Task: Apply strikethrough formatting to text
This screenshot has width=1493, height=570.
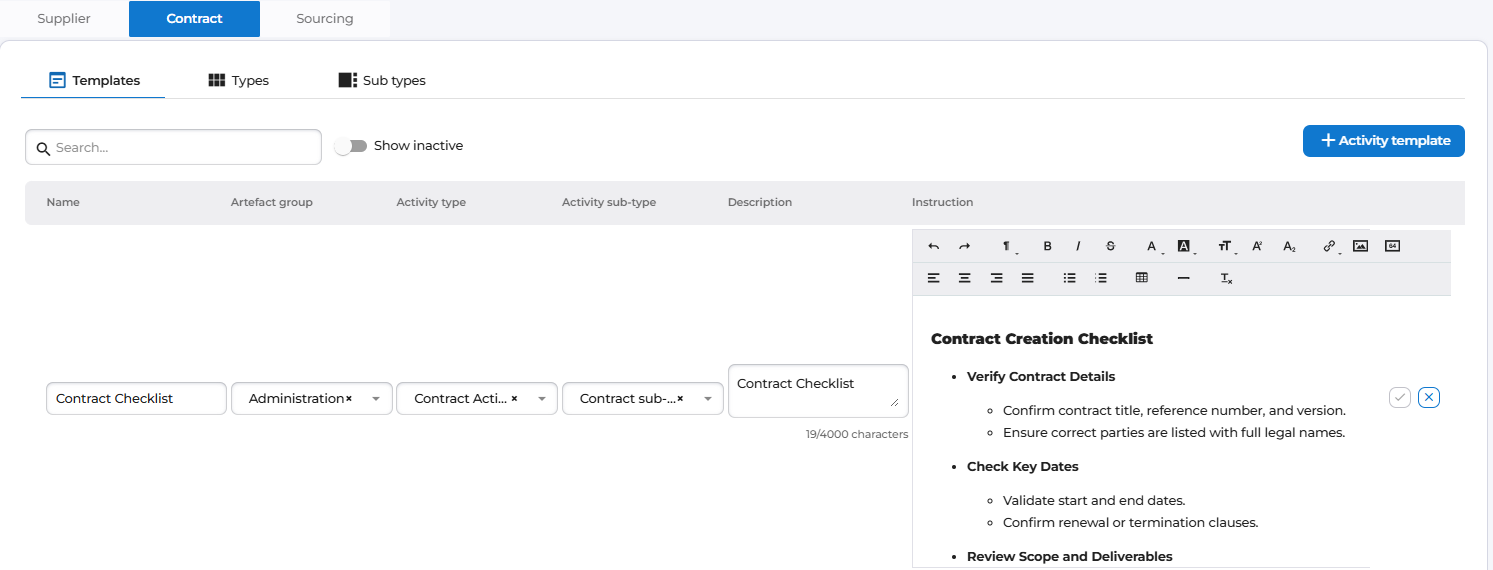Action: 1110,246
